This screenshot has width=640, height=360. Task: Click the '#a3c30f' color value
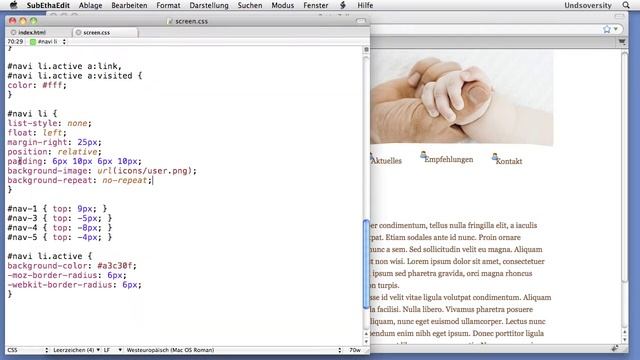[114, 266]
